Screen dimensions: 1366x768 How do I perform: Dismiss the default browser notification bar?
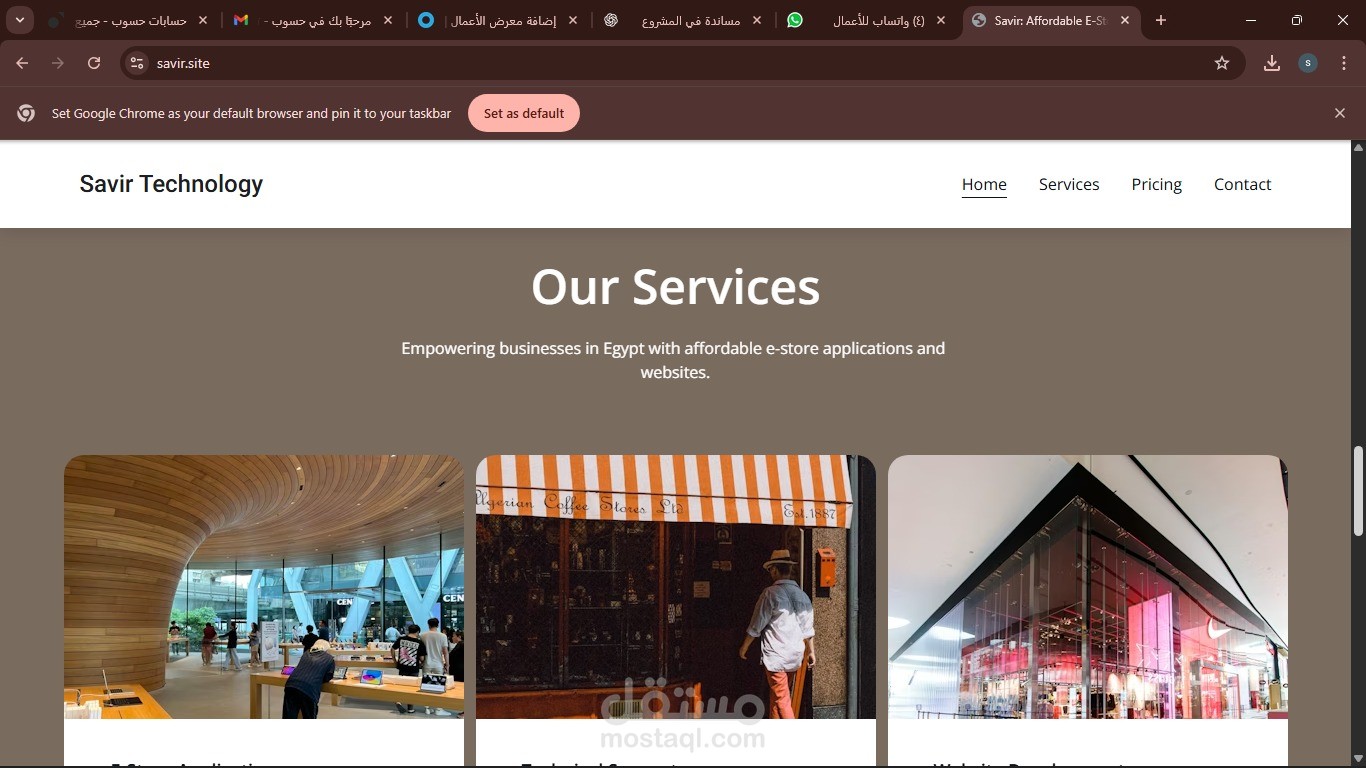tap(1340, 113)
